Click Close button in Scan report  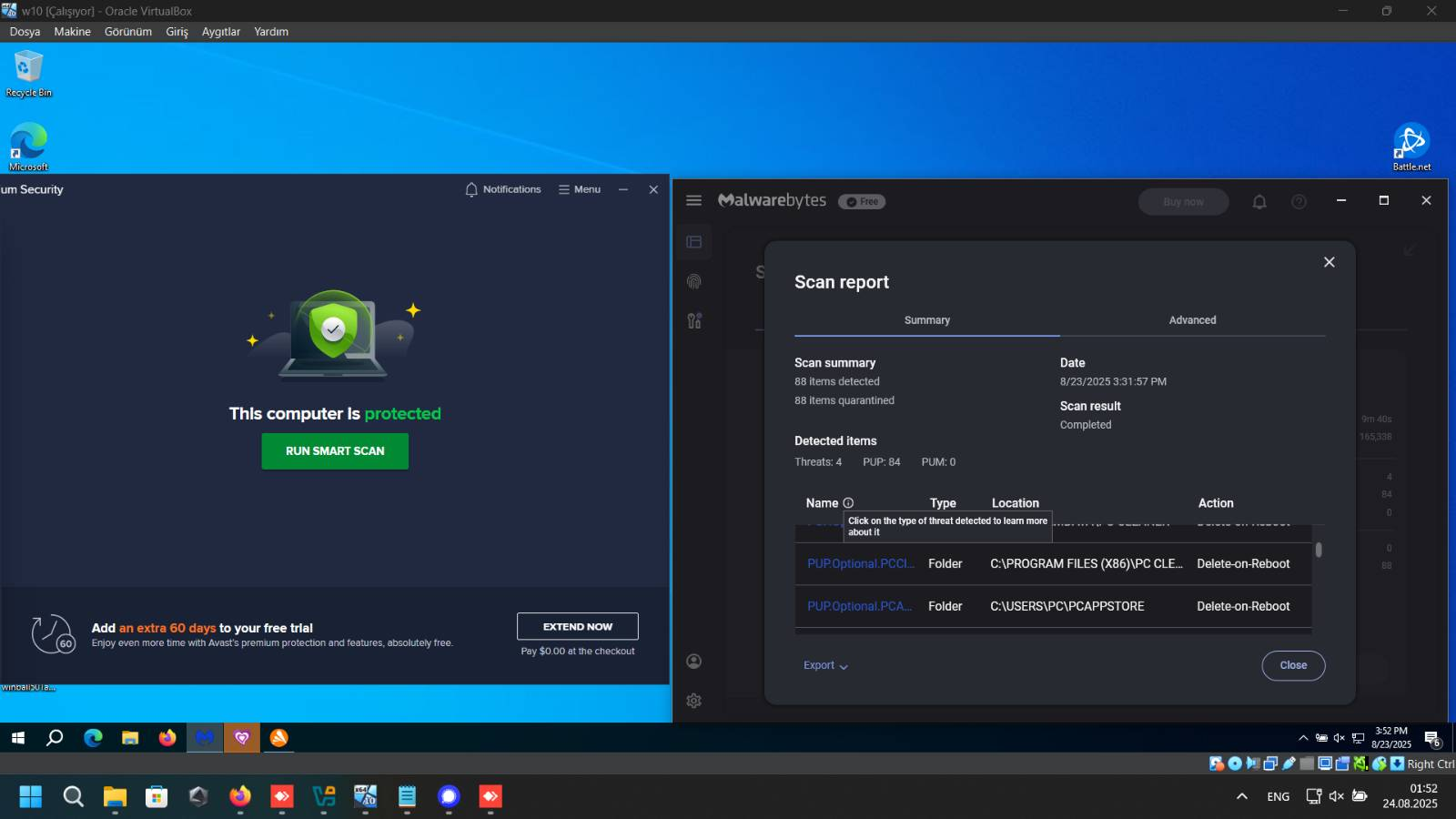1293,666
